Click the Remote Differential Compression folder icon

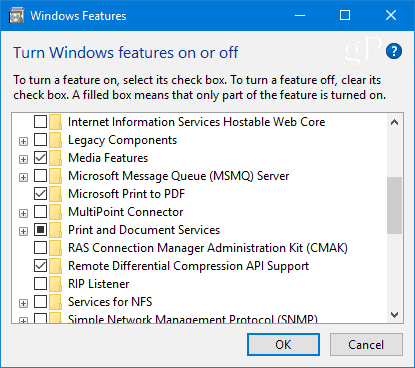pyautogui.click(x=55, y=266)
